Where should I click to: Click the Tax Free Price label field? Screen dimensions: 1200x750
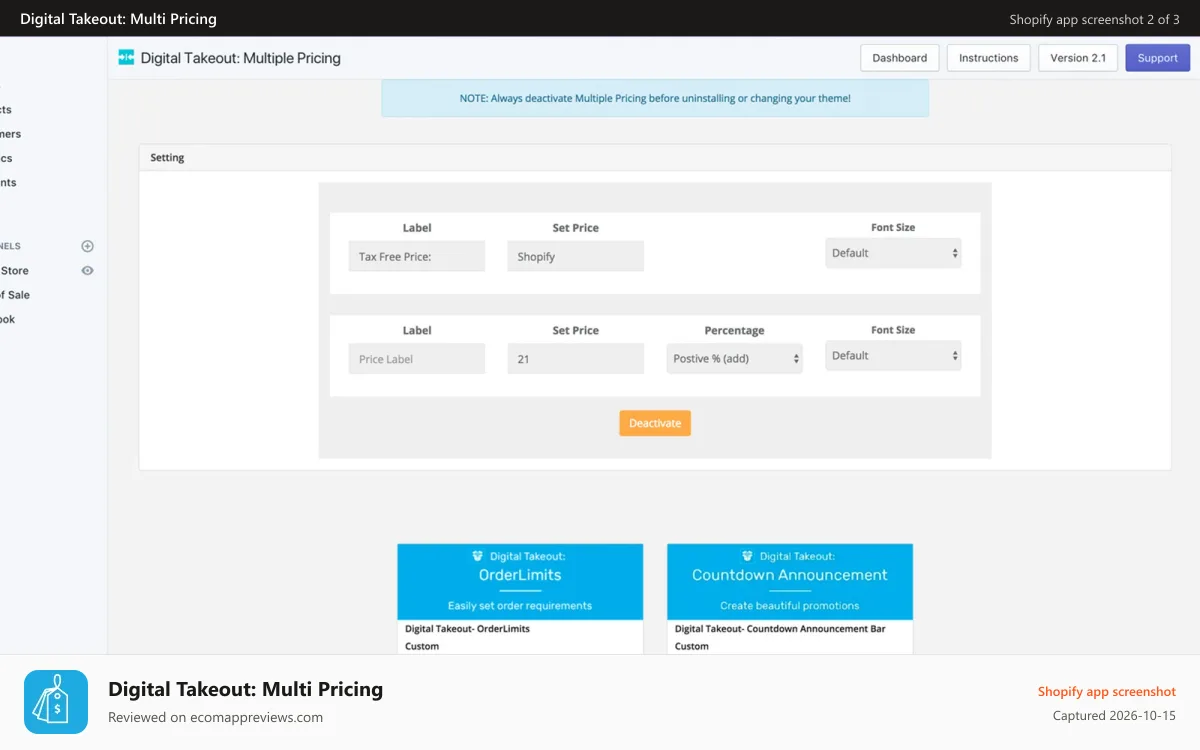pyautogui.click(x=417, y=256)
